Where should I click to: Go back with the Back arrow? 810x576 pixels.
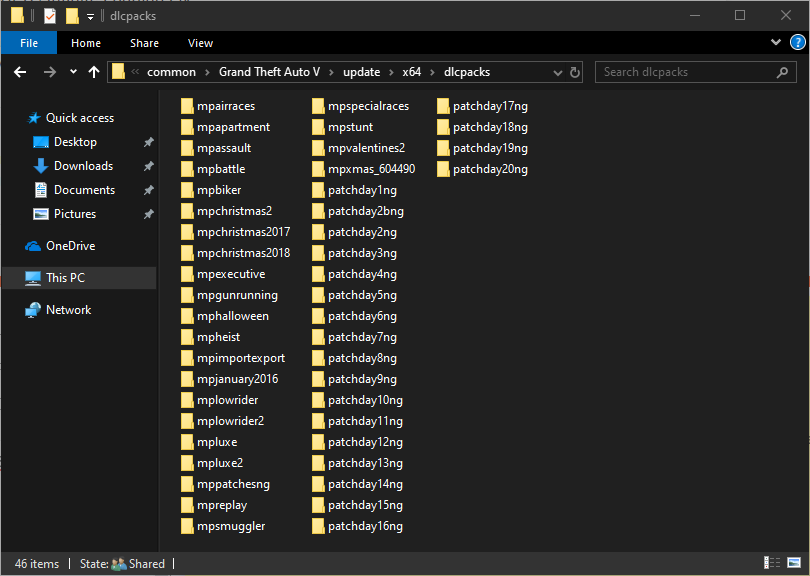pos(20,72)
